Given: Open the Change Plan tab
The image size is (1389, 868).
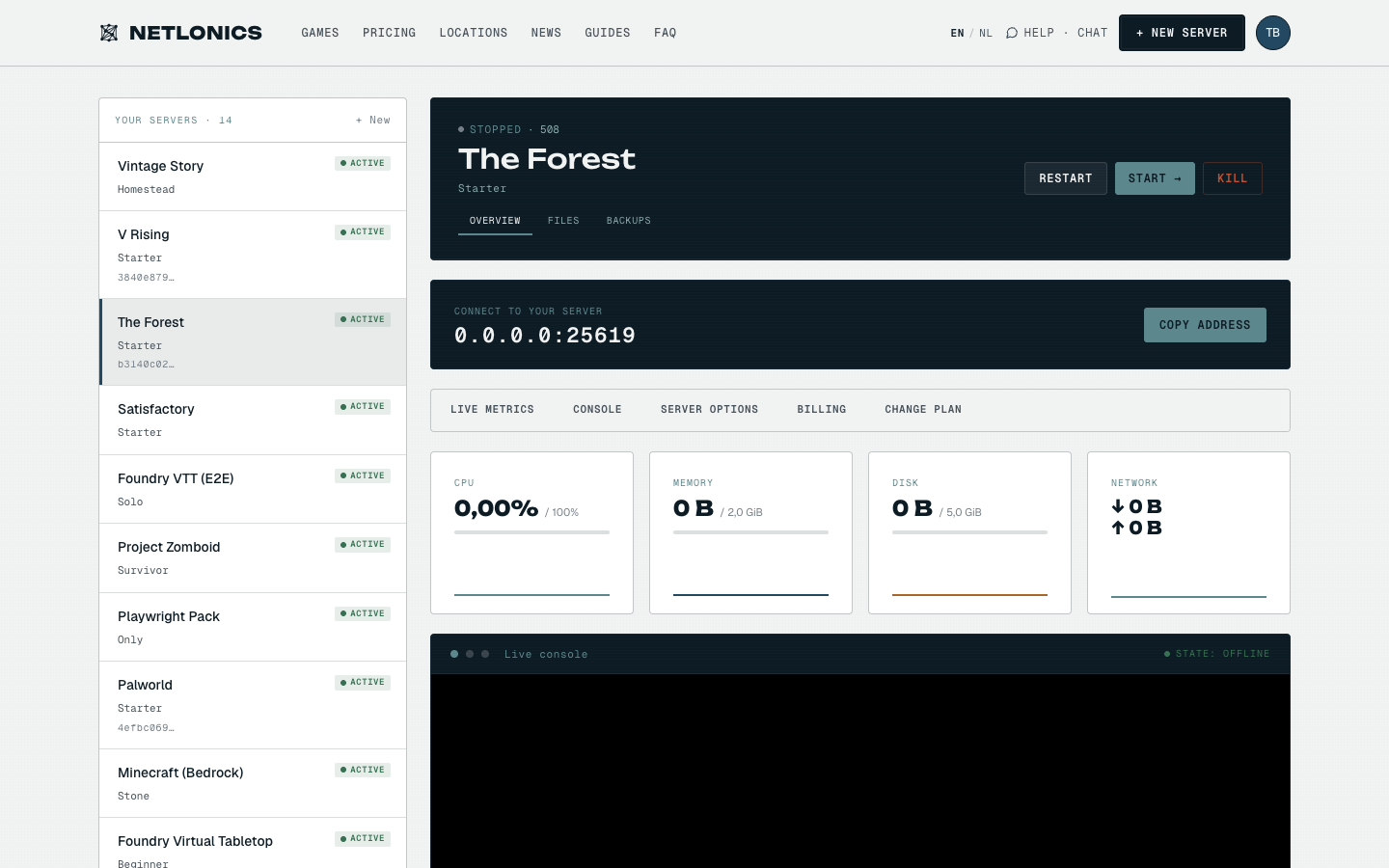Looking at the screenshot, I should 923,410.
